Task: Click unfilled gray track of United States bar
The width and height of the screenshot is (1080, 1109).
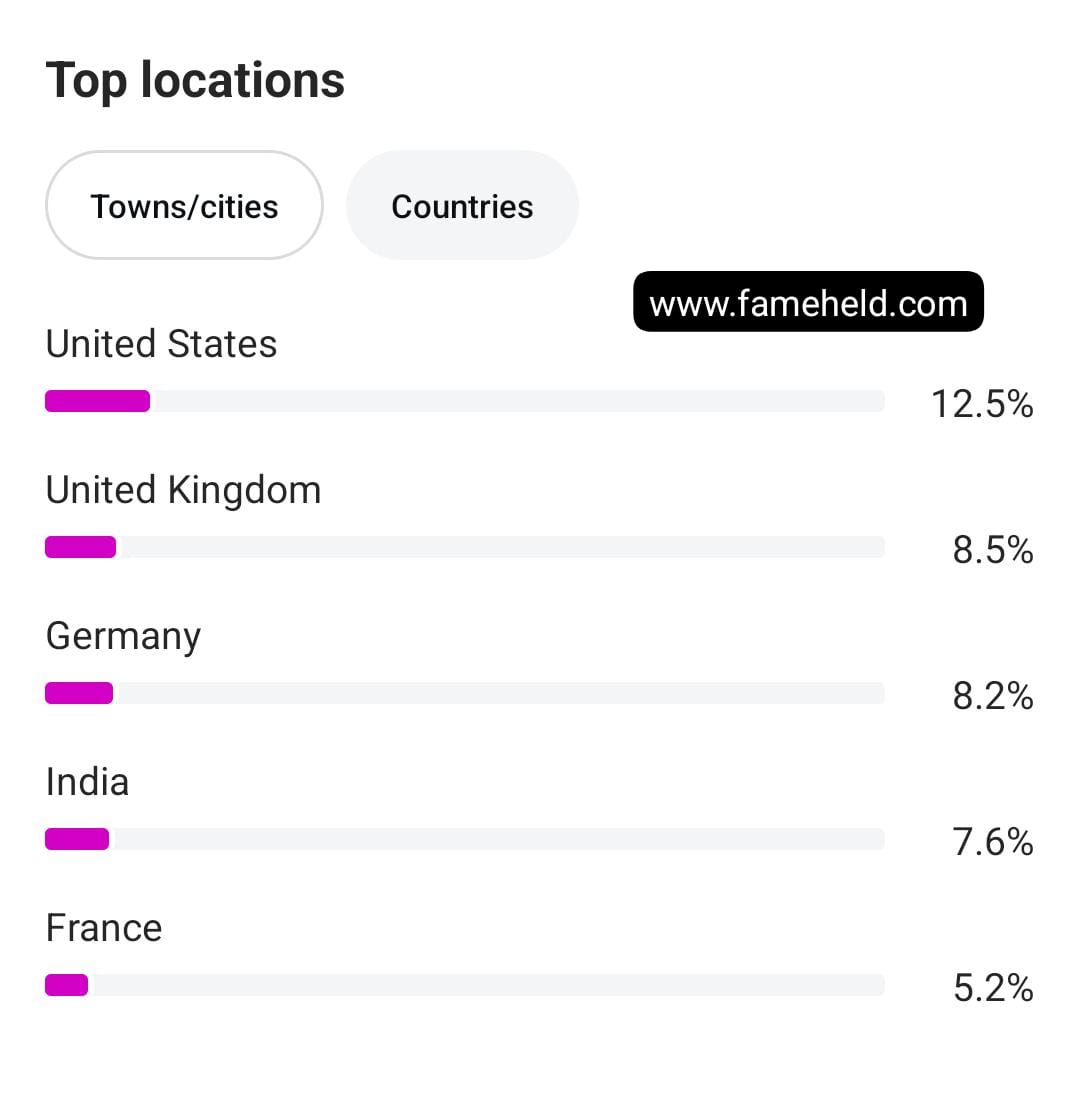Action: point(515,402)
